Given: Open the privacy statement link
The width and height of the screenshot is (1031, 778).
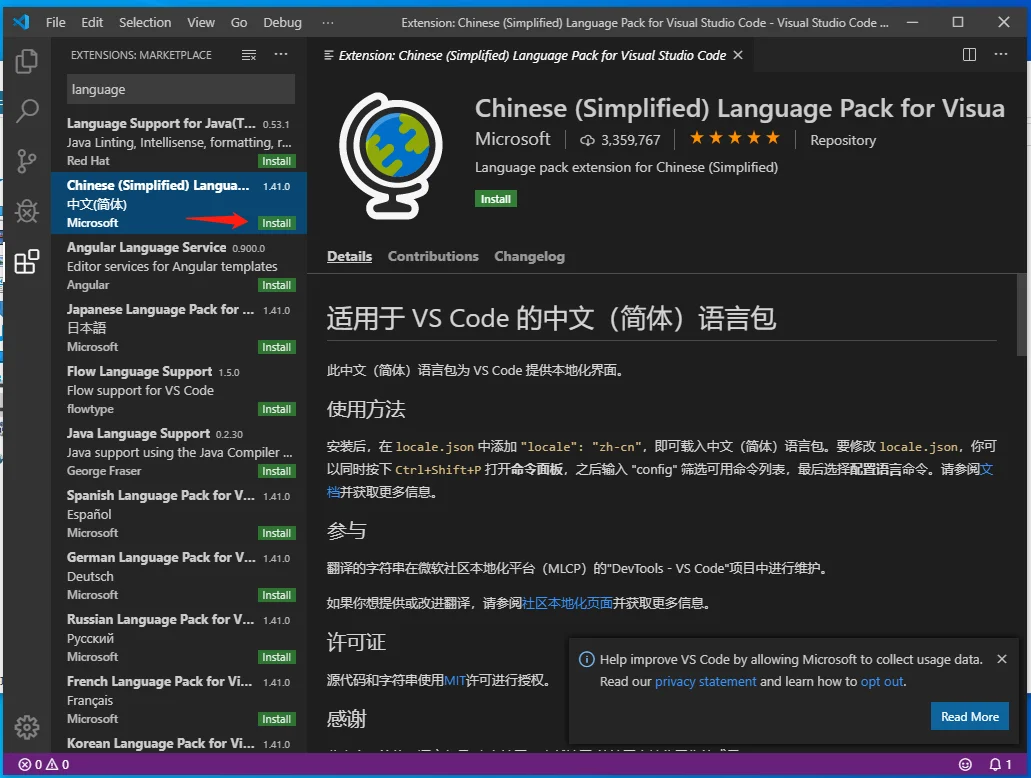Looking at the screenshot, I should pyautogui.click(x=706, y=681).
